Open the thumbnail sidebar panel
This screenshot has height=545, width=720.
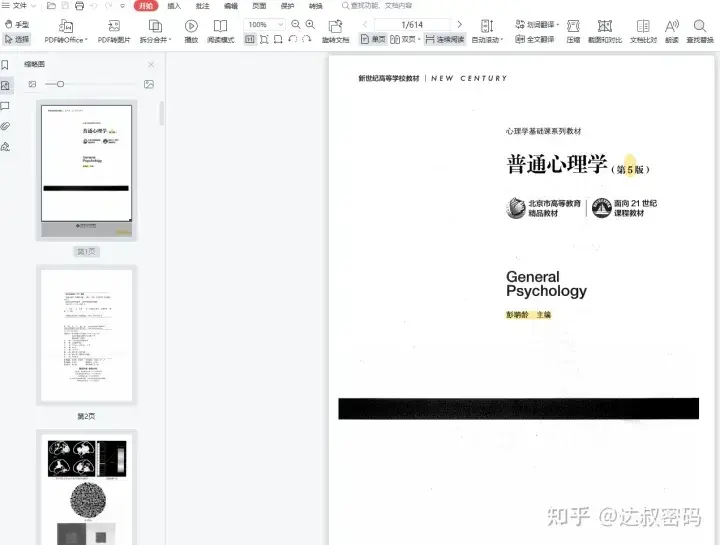6,85
